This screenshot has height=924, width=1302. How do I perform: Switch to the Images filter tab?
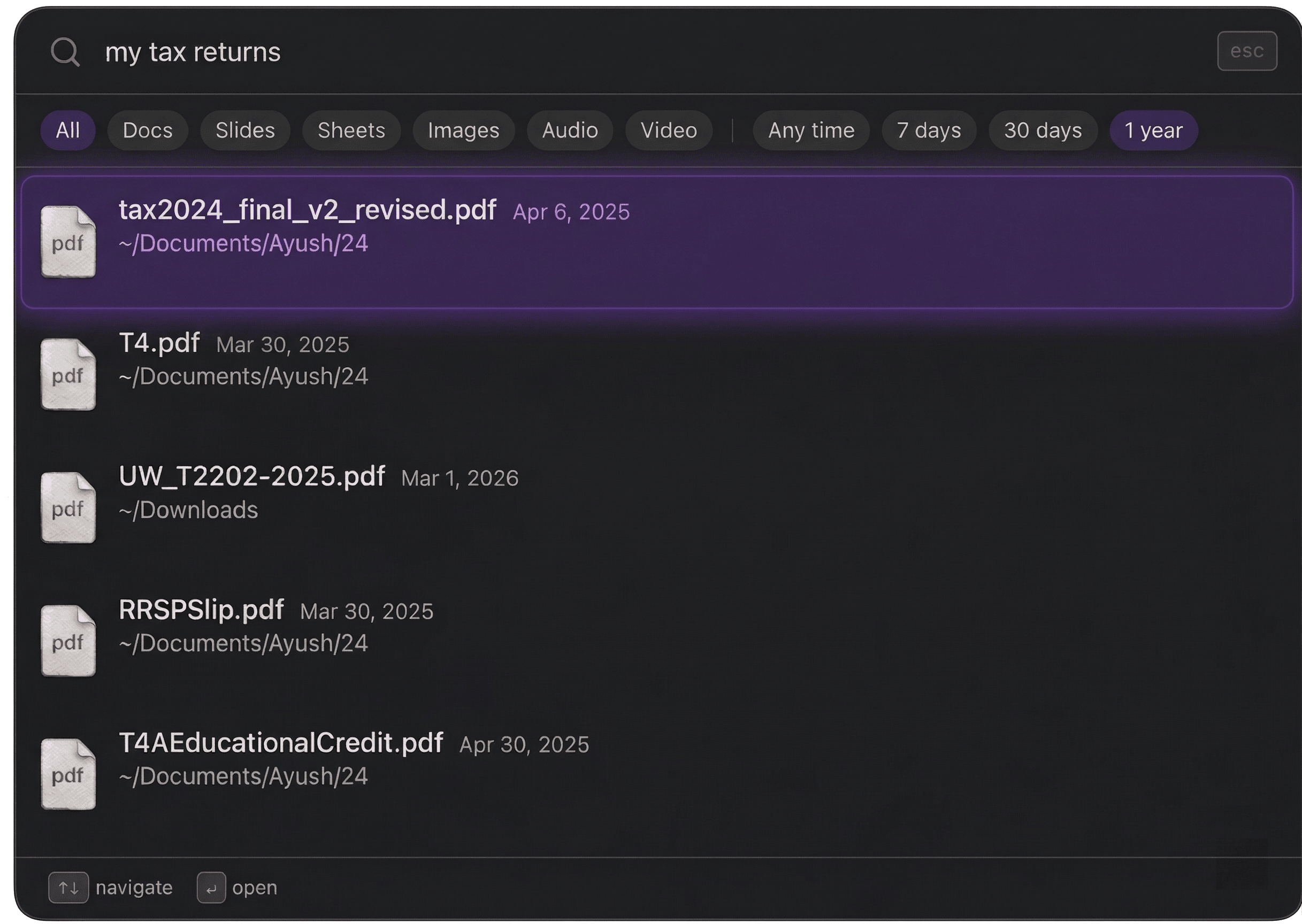[464, 130]
